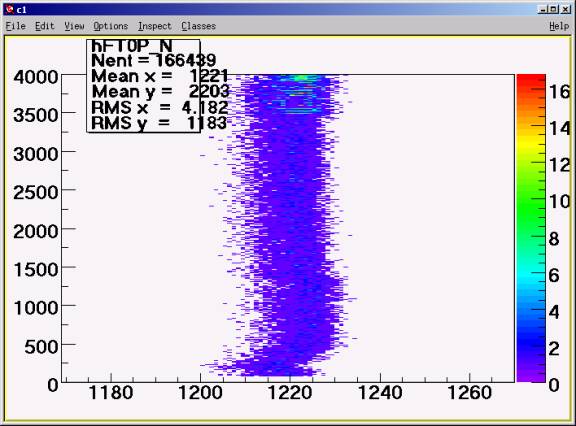576x426 pixels.
Task: Open the Options menu
Action: click(x=111, y=26)
